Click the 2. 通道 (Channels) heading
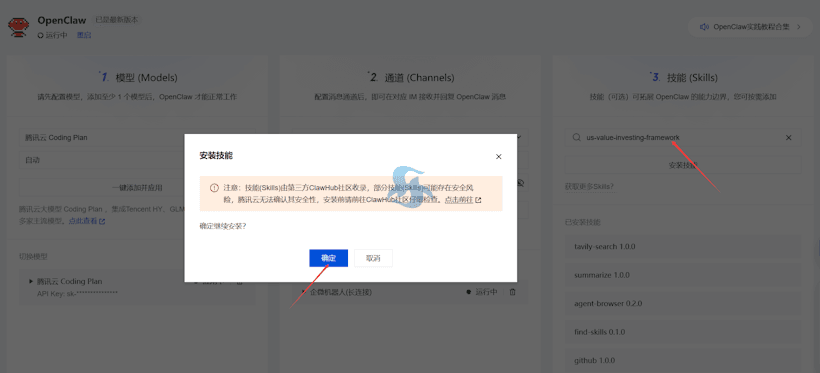Image resolution: width=820 pixels, height=373 pixels. point(411,77)
